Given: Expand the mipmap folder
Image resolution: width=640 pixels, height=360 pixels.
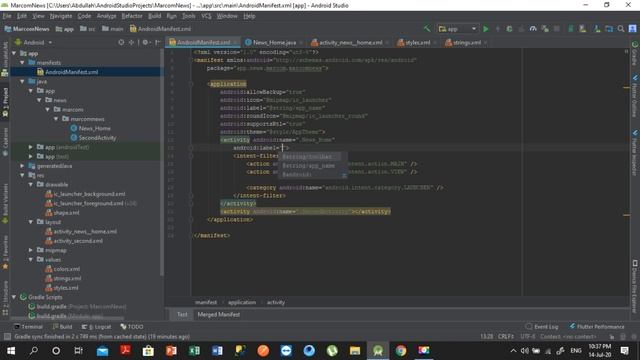Looking at the screenshot, I should click(x=31, y=250).
